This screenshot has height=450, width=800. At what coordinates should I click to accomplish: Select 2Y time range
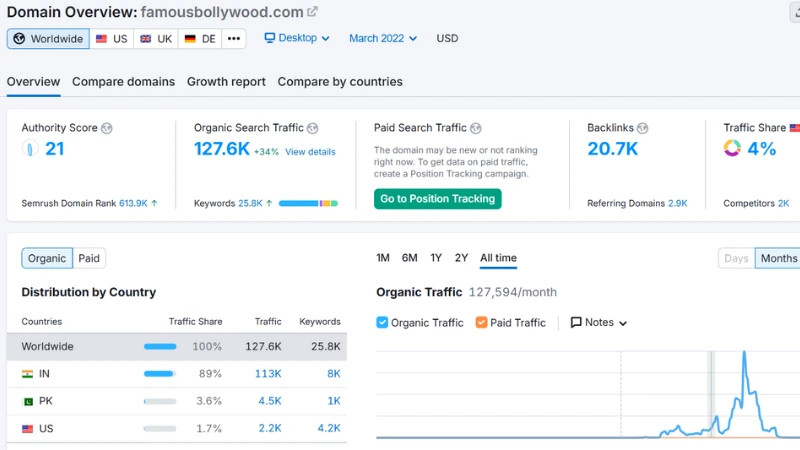tap(461, 258)
